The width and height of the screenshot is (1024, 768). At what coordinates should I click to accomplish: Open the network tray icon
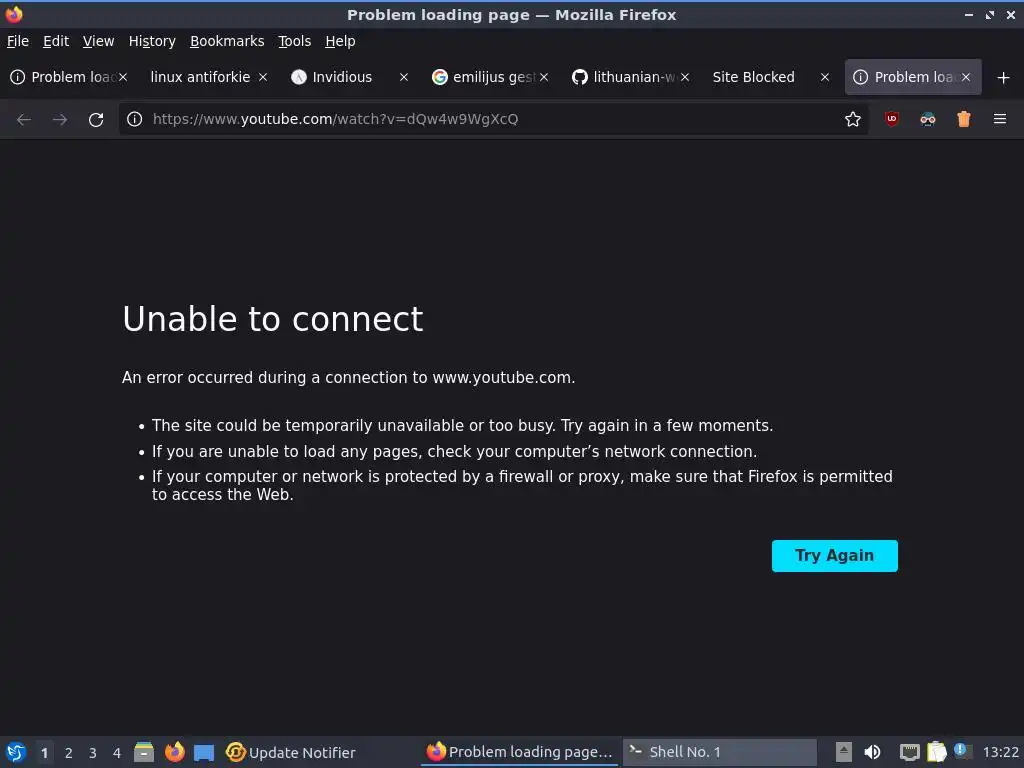point(909,753)
